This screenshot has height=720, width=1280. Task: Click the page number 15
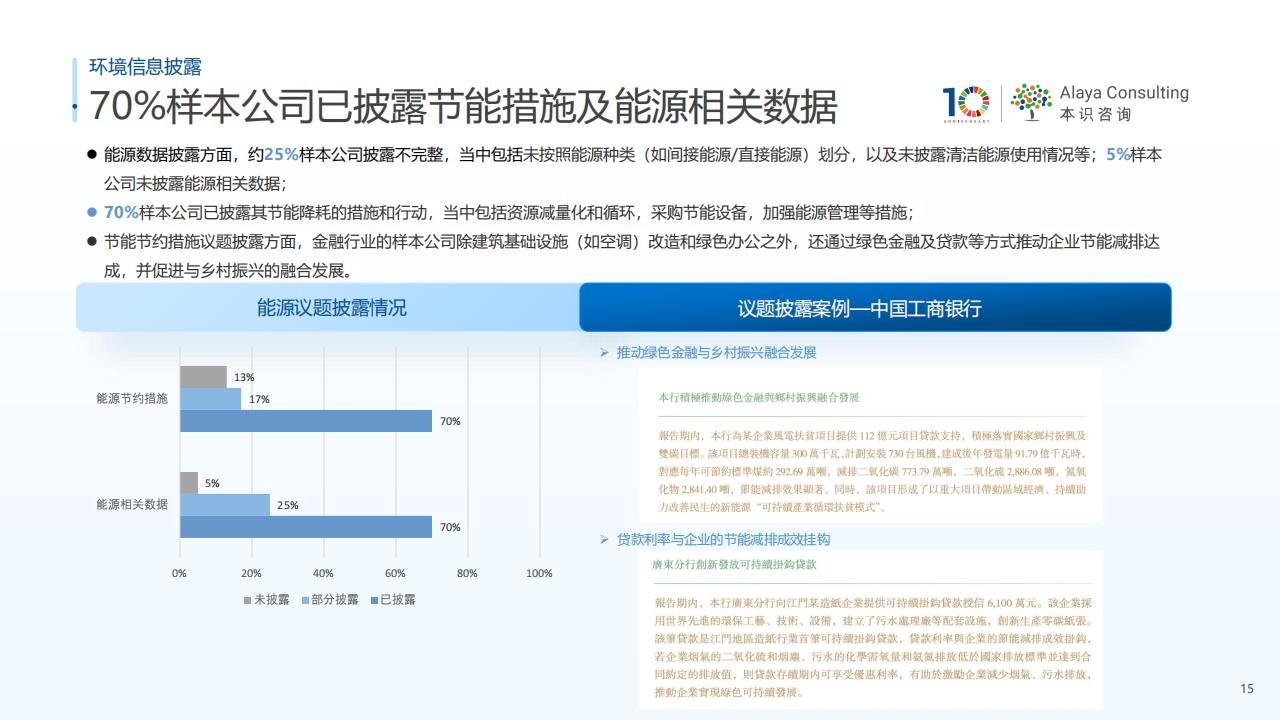click(x=1247, y=688)
